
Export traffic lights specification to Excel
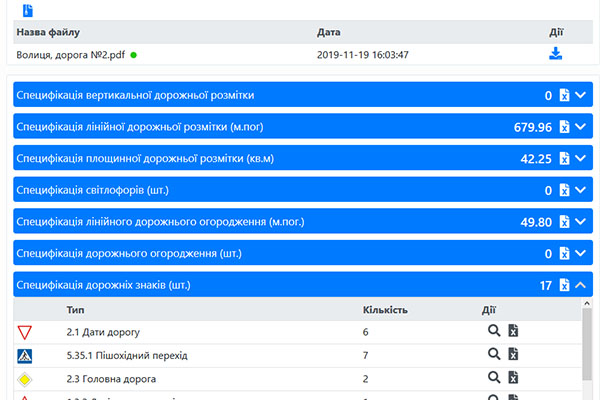pos(564,190)
